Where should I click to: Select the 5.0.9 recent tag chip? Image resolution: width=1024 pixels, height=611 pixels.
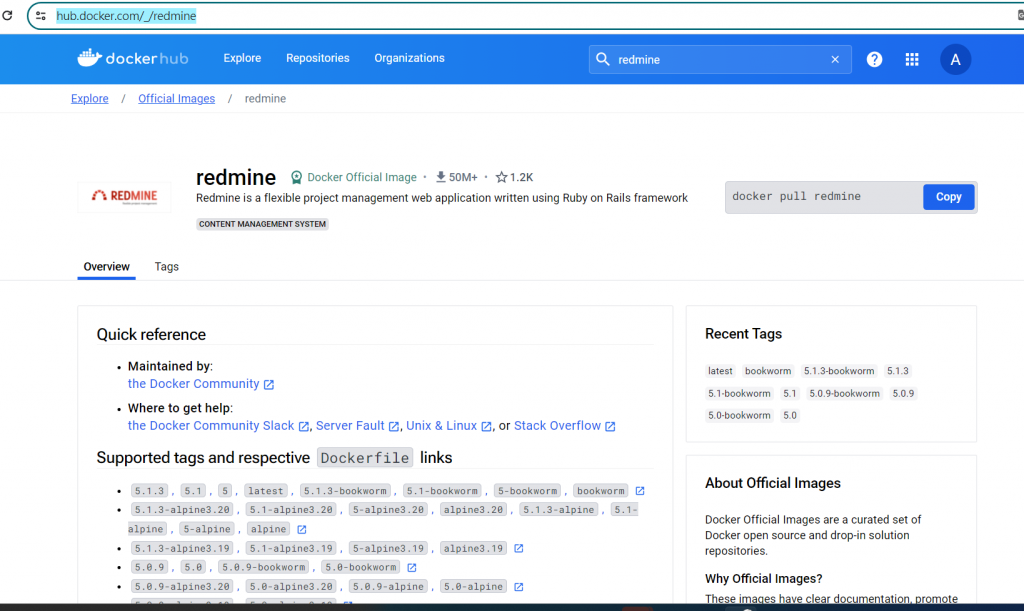(903, 394)
